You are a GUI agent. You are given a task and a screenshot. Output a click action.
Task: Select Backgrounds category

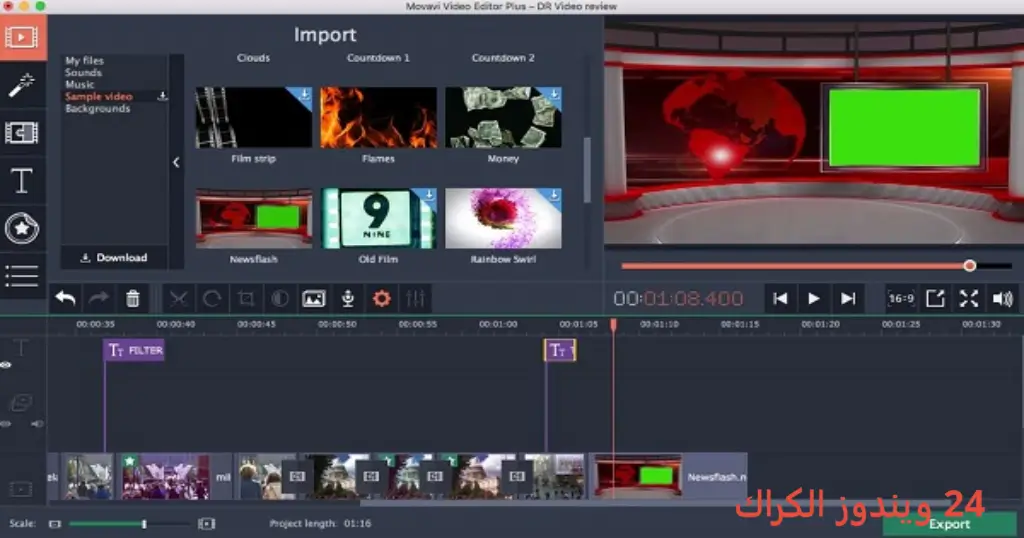pyautogui.click(x=97, y=108)
